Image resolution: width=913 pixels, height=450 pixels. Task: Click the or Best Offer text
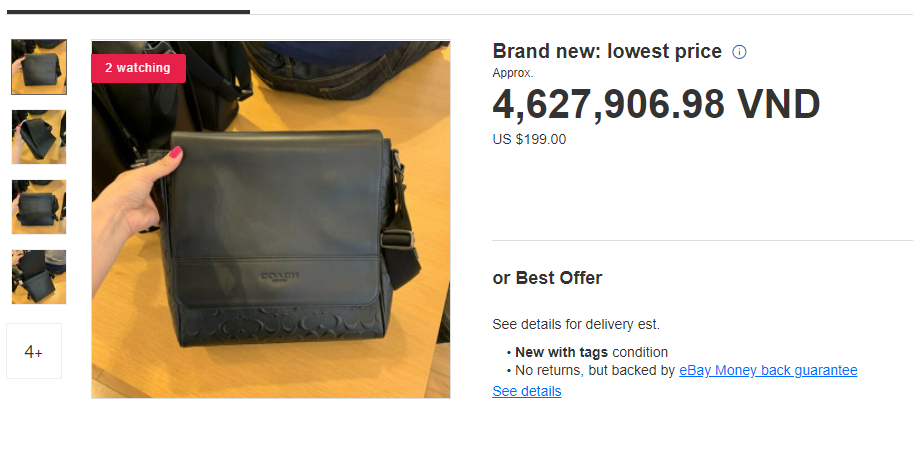click(547, 278)
